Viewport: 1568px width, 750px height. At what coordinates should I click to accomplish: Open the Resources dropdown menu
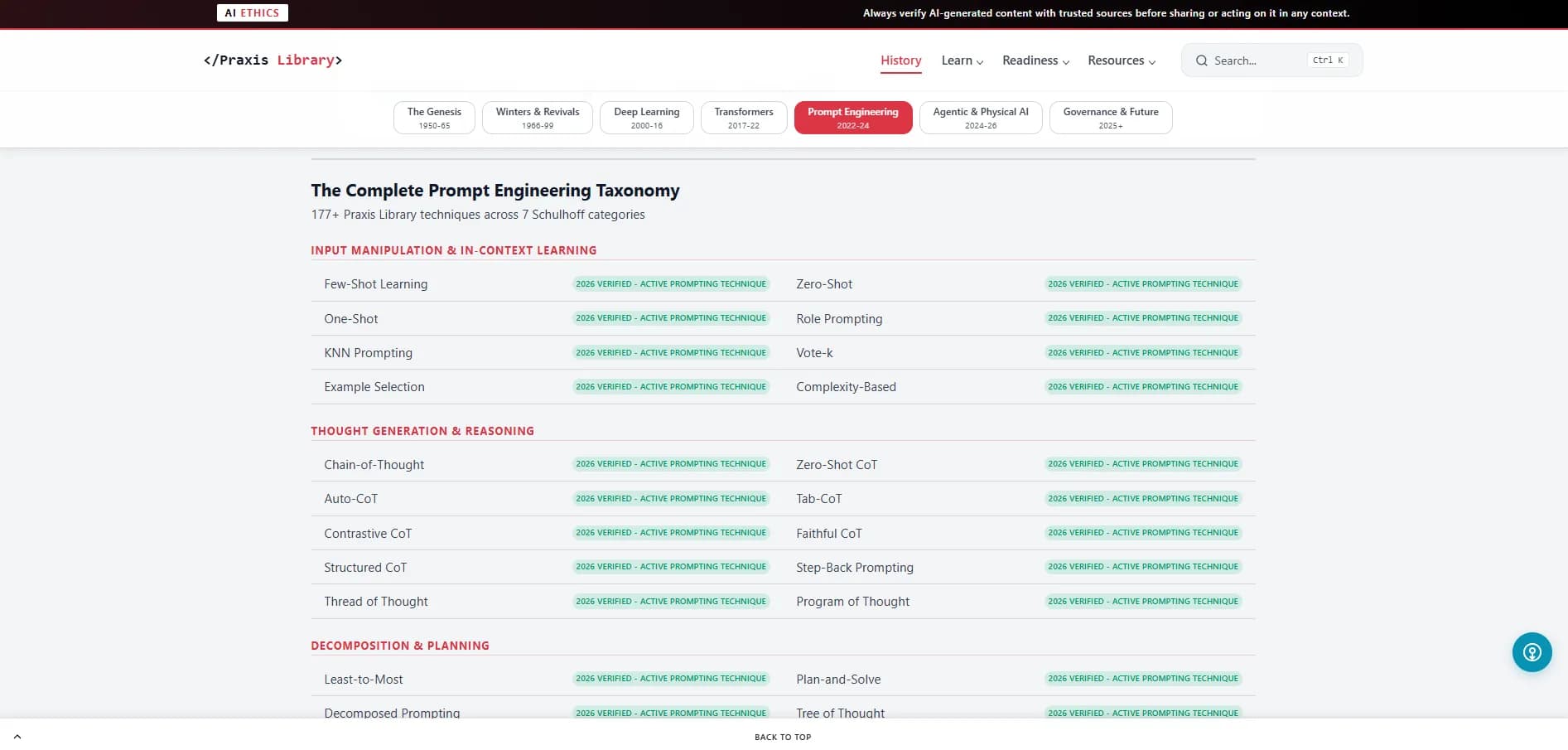tap(1121, 60)
